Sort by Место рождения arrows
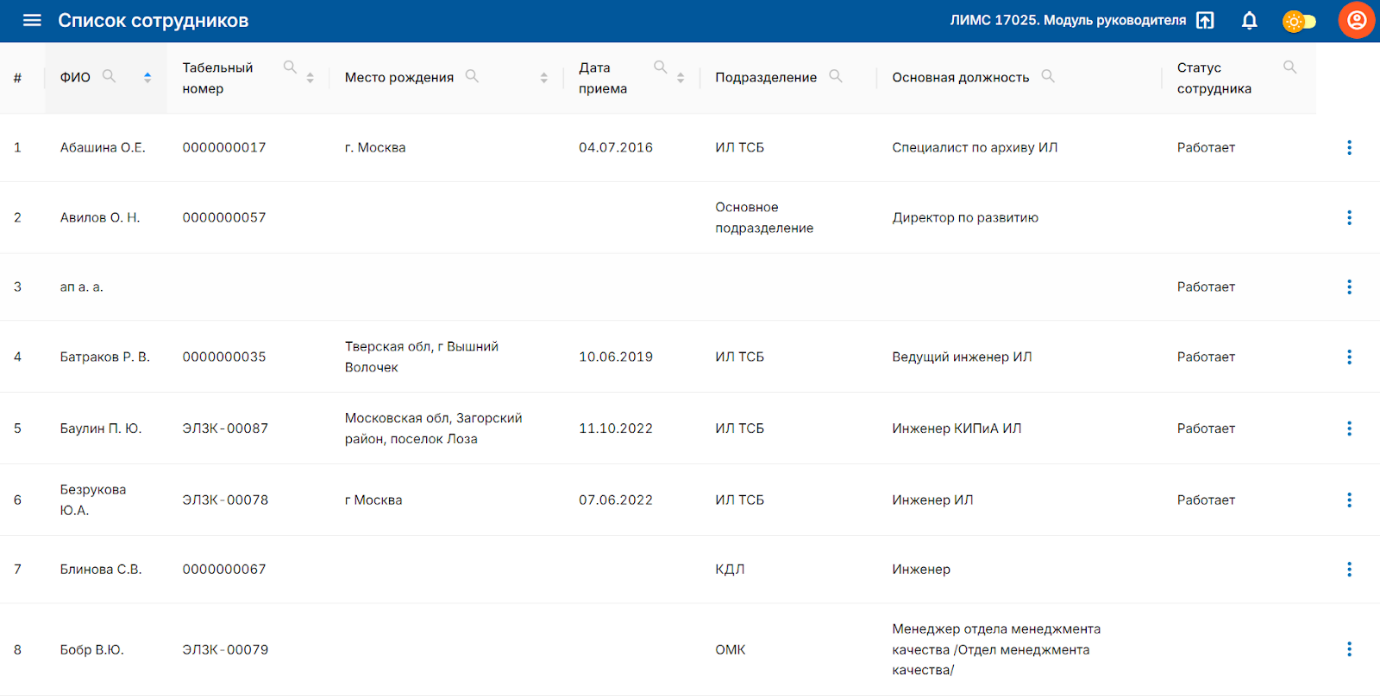This screenshot has height=696, width=1380. pos(544,77)
